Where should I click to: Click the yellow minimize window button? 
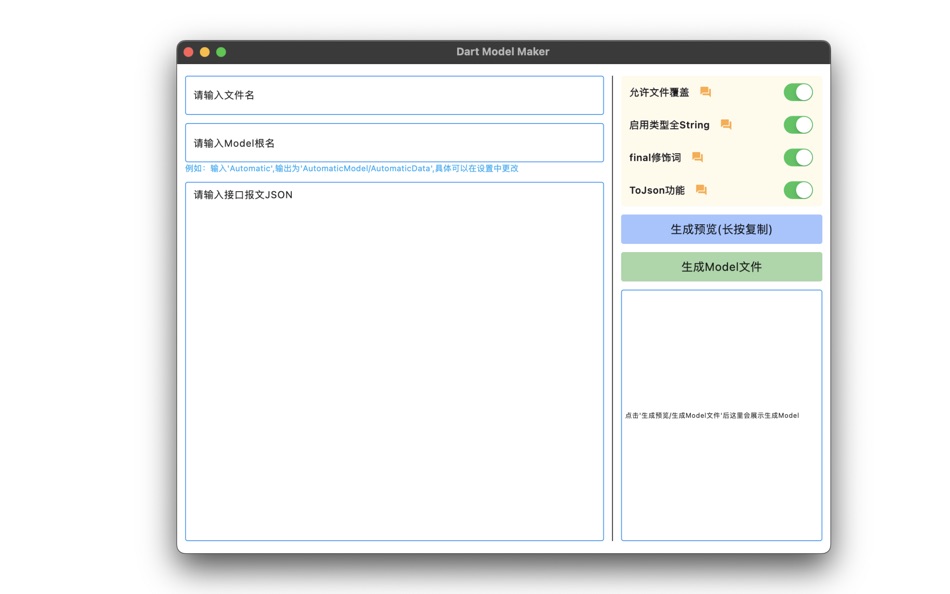(204, 50)
